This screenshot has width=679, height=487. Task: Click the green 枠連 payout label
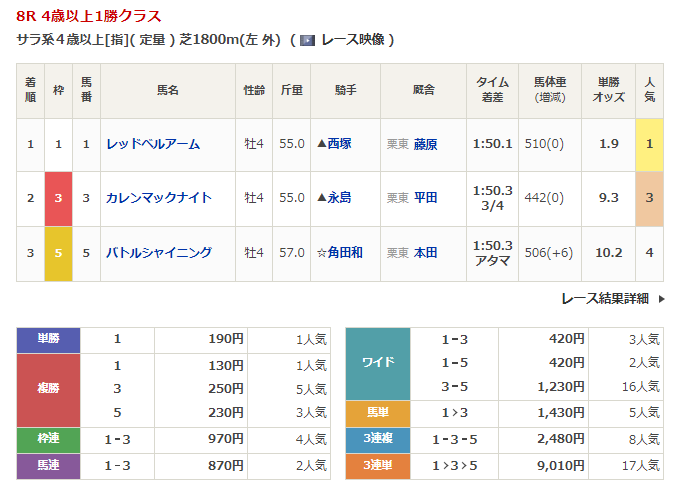point(48,440)
